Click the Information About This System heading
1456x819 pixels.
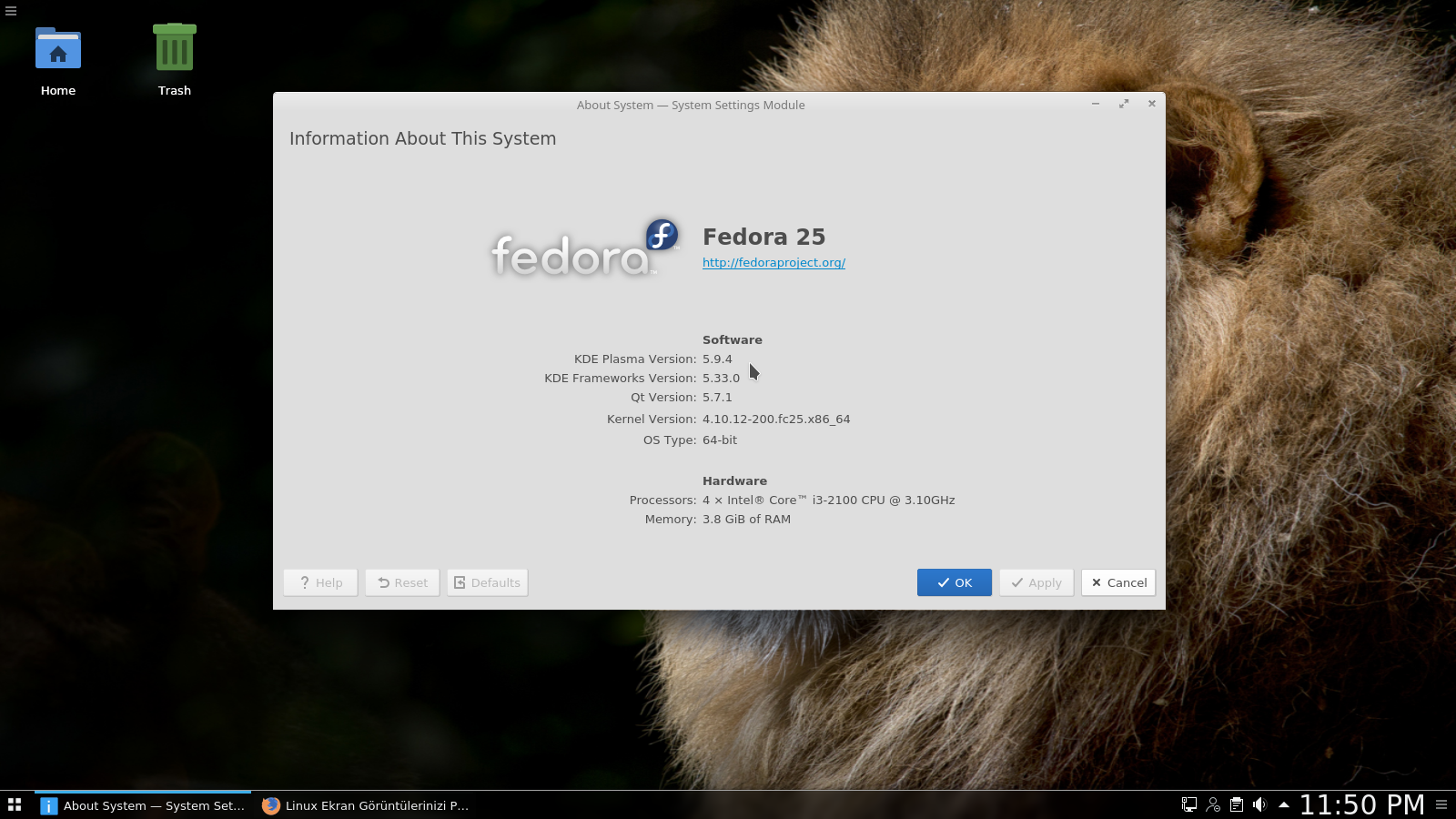click(x=422, y=138)
